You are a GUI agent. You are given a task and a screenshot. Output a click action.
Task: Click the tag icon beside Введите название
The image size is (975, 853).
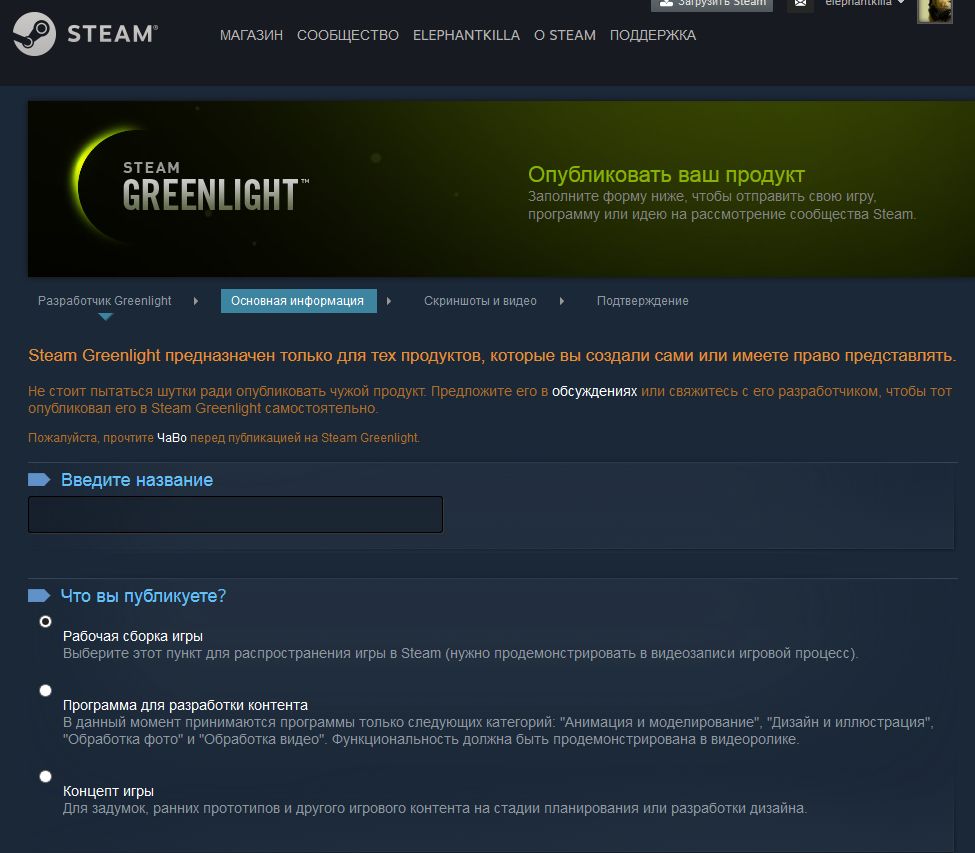(39, 479)
